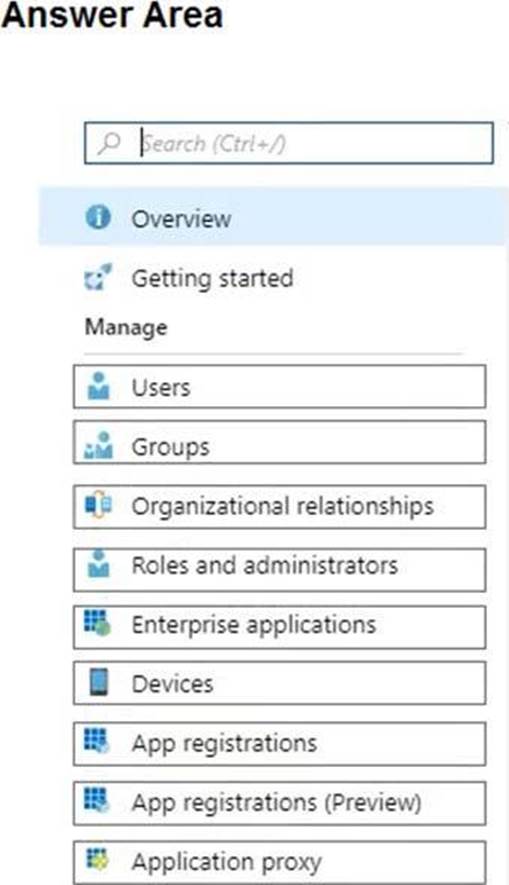Click the Users person icon
The image size is (509, 885).
point(99,386)
